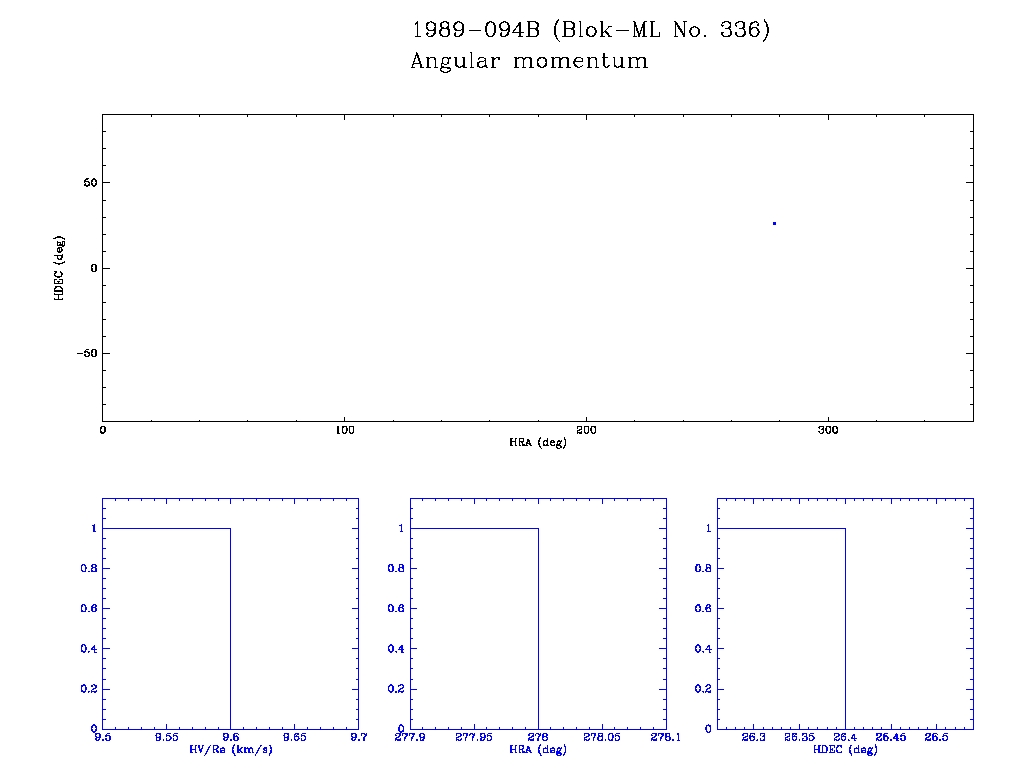Image resolution: width=1024 pixels, height=768 pixels.
Task: Click the '100' tick label on the top plot
Action: (344, 431)
